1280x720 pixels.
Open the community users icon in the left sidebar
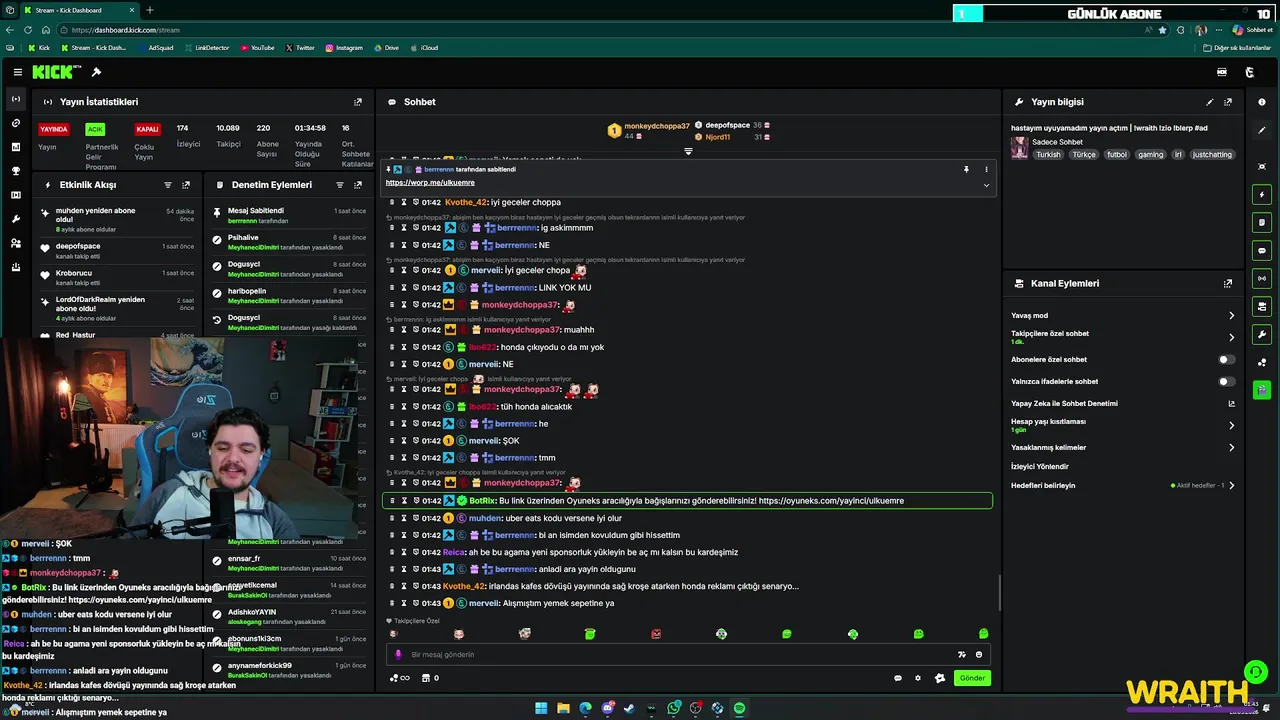tap(15, 243)
